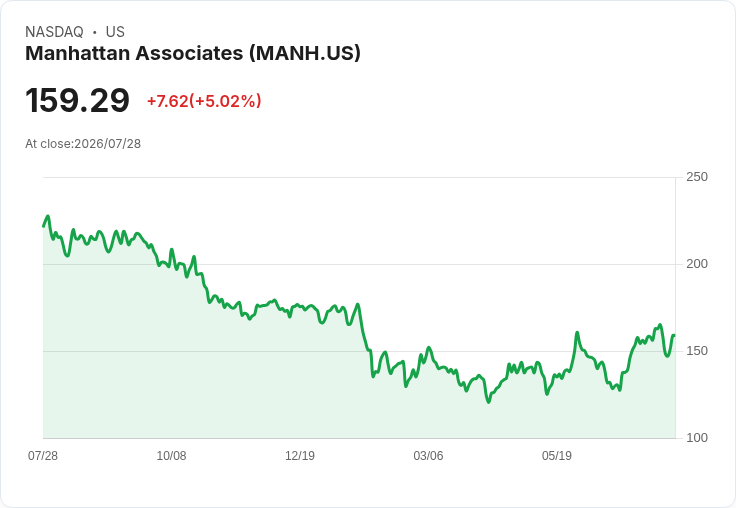The height and width of the screenshot is (508, 736).
Task: Click the 100 y-axis price label
Action: click(697, 438)
